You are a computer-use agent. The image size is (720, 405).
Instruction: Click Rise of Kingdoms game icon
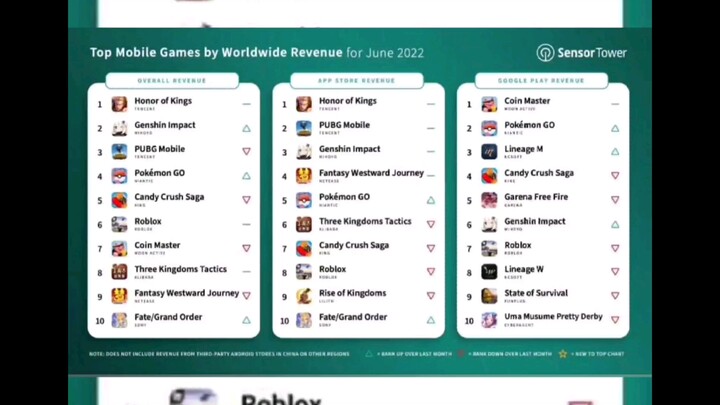tap(304, 296)
